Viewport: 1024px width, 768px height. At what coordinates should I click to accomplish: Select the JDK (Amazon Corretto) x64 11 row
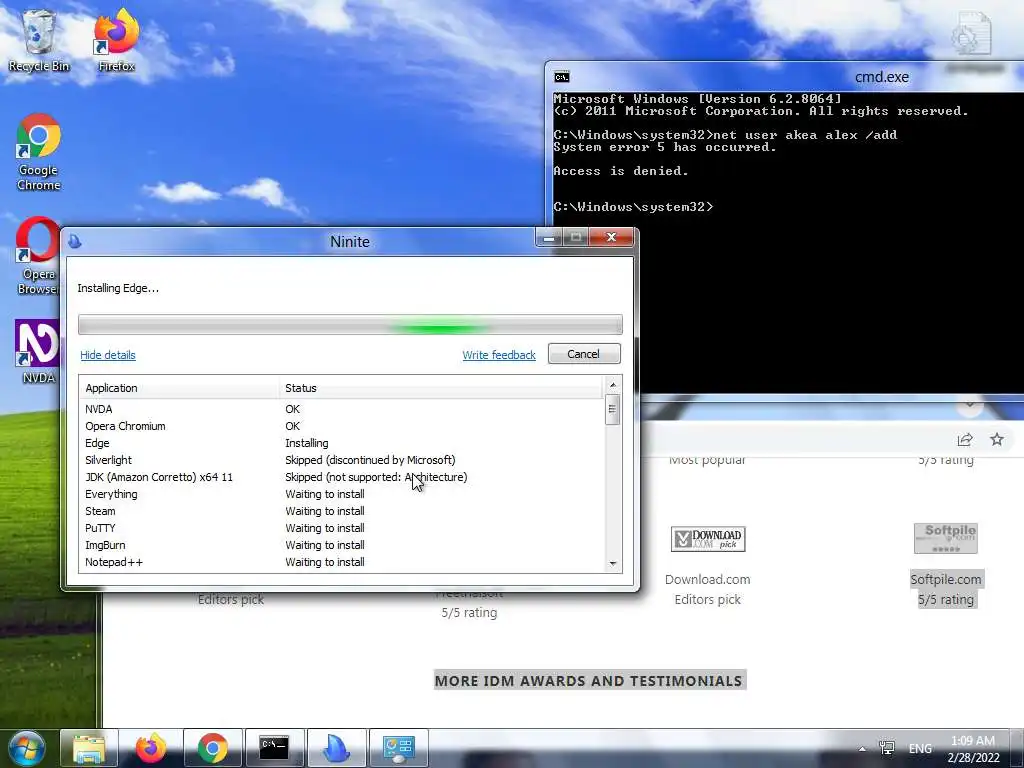pyautogui.click(x=341, y=477)
